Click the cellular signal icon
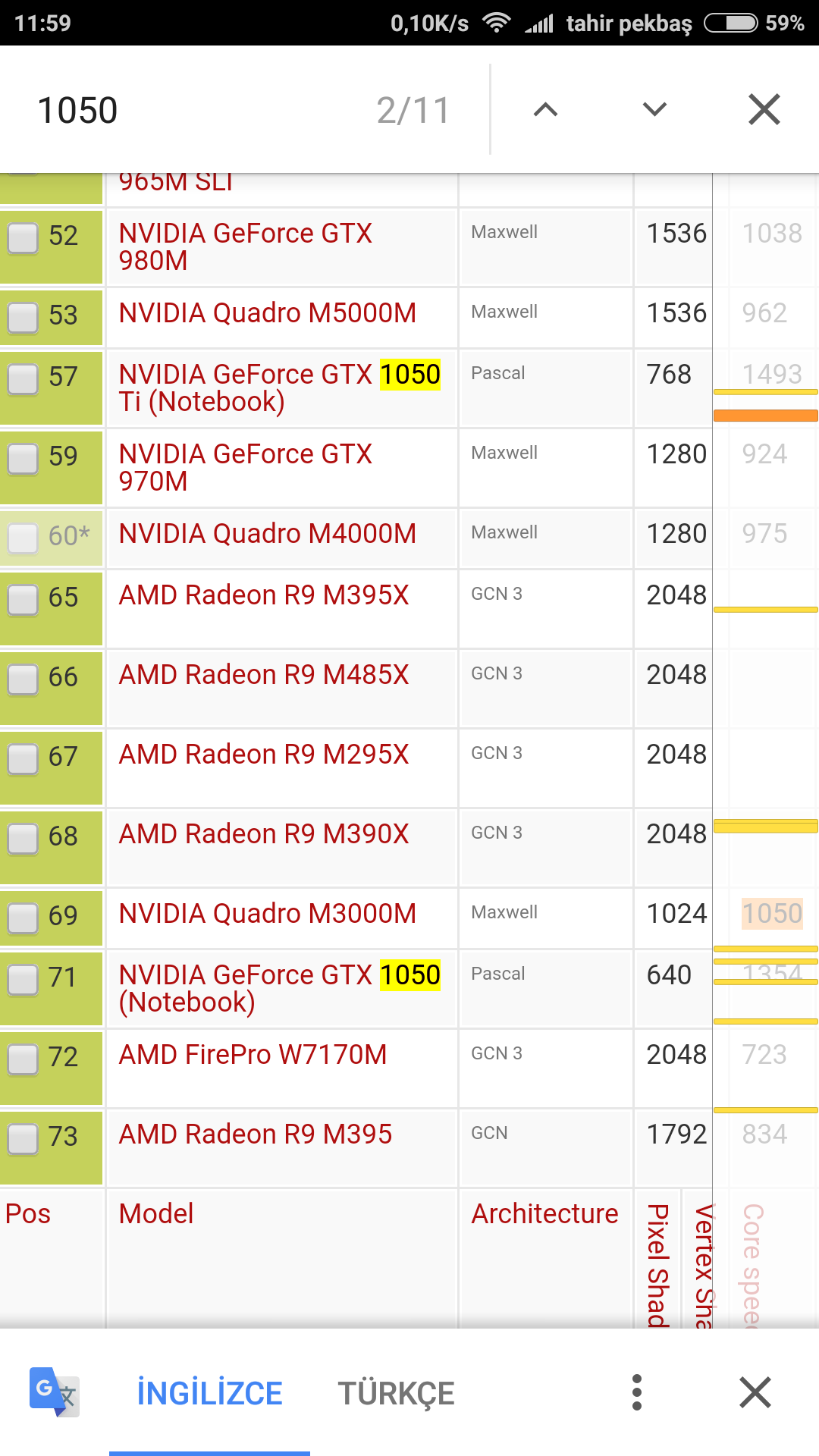The width and height of the screenshot is (819, 1456). coord(539,23)
